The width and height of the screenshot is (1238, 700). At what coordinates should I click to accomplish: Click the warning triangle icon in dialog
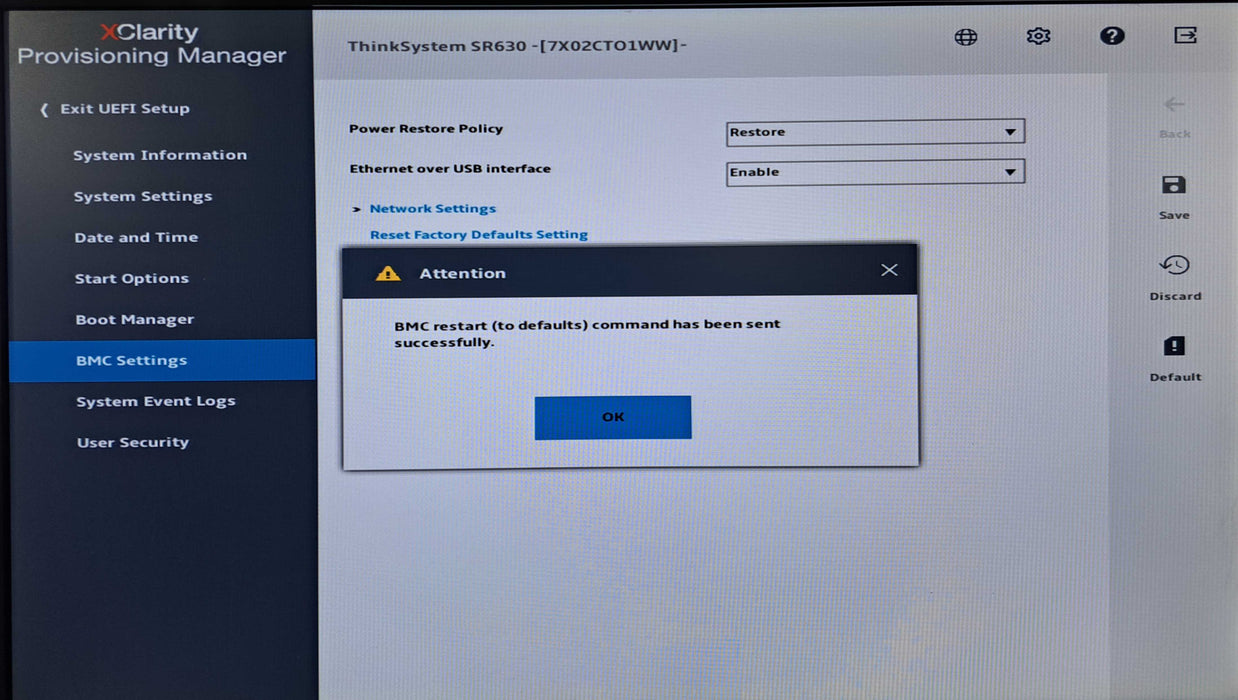click(388, 273)
